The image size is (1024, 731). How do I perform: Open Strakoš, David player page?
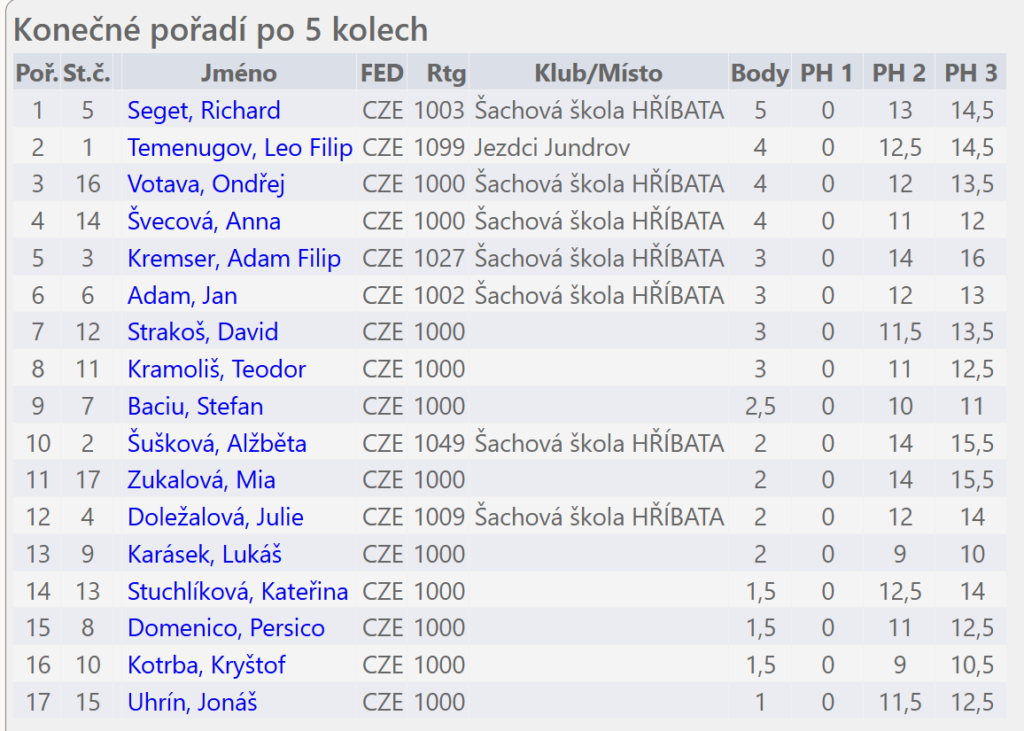click(x=202, y=332)
